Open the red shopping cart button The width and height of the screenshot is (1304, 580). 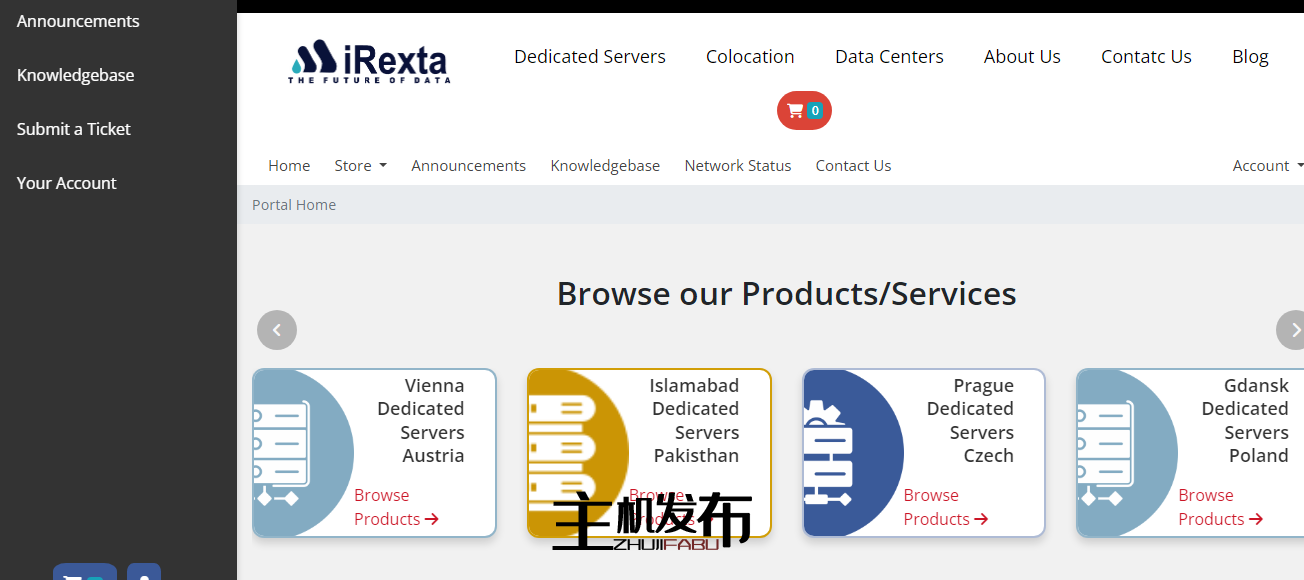coord(804,111)
